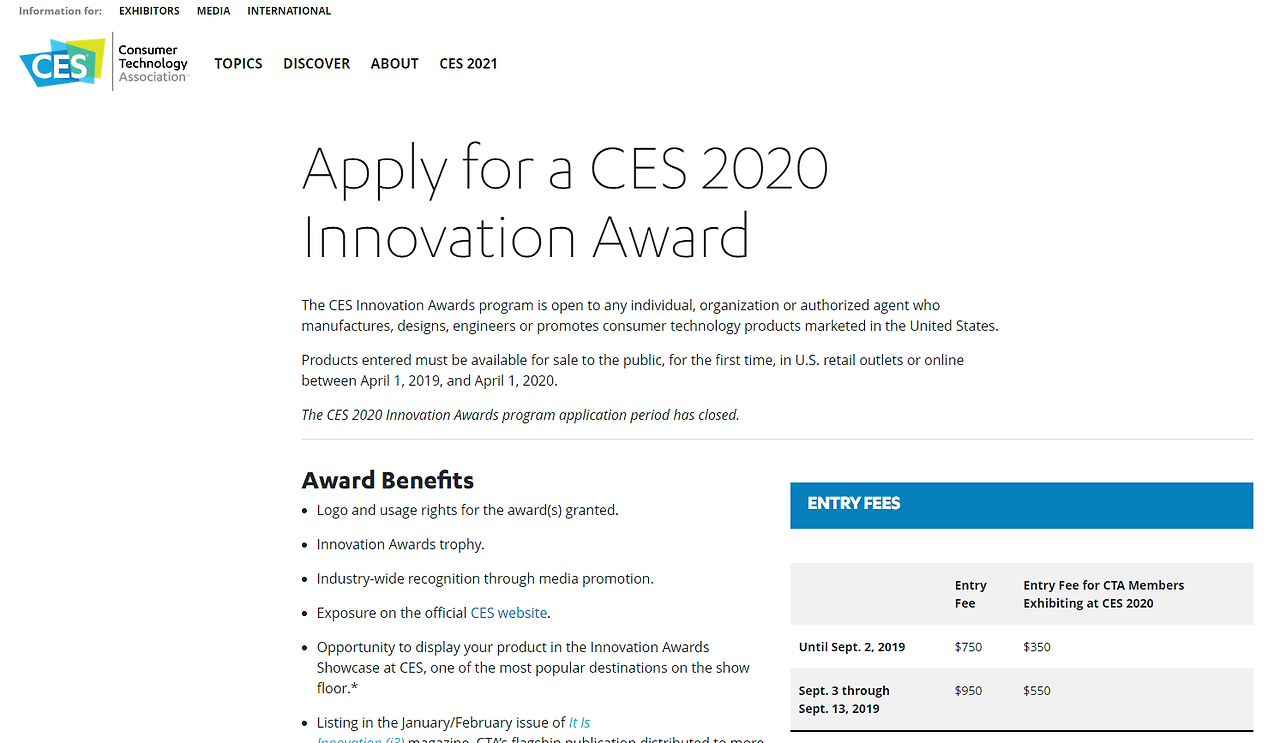Select the $350 CTA member fee cell
1280x743 pixels.
pyautogui.click(x=1037, y=647)
